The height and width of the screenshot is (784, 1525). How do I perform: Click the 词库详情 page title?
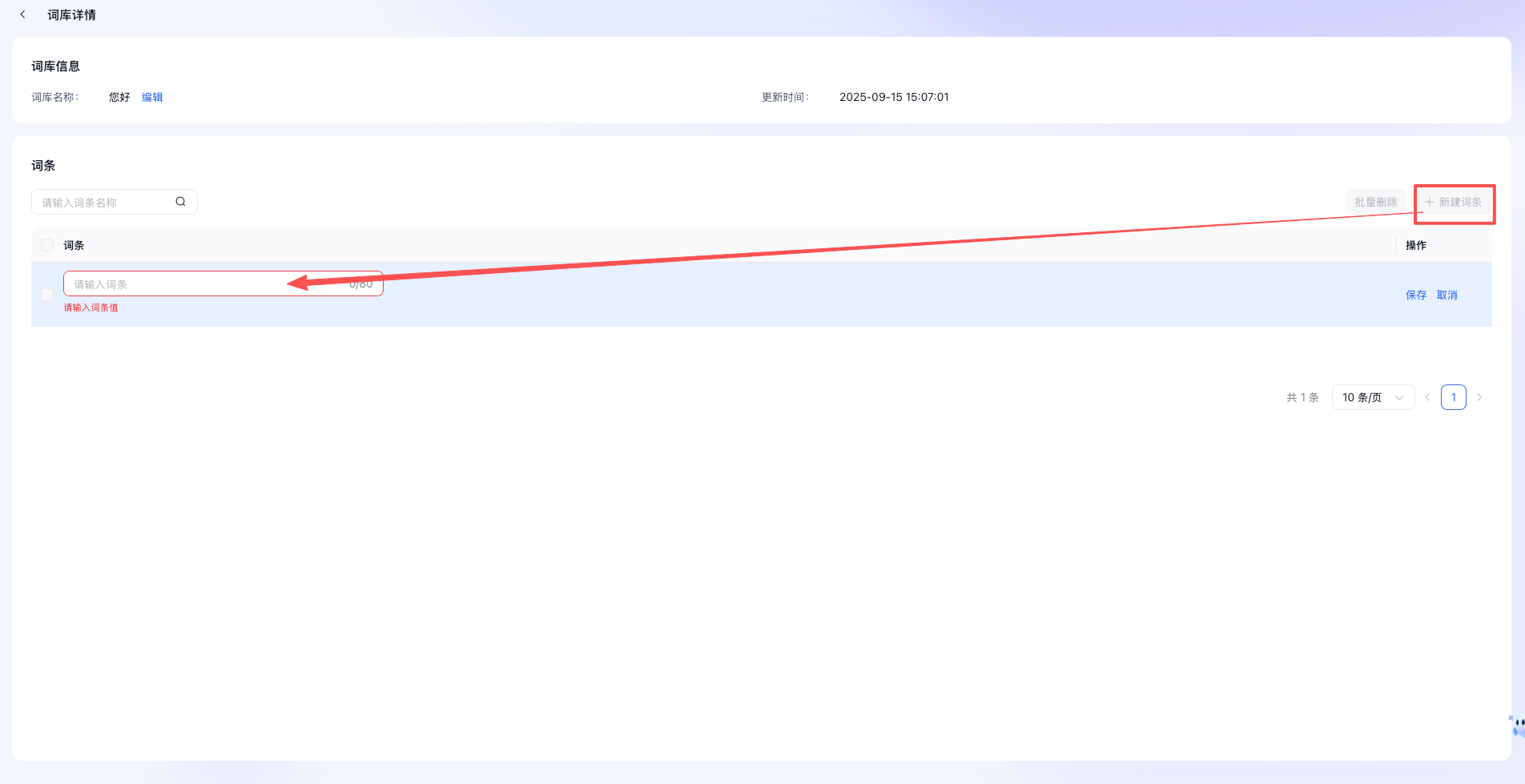[71, 15]
